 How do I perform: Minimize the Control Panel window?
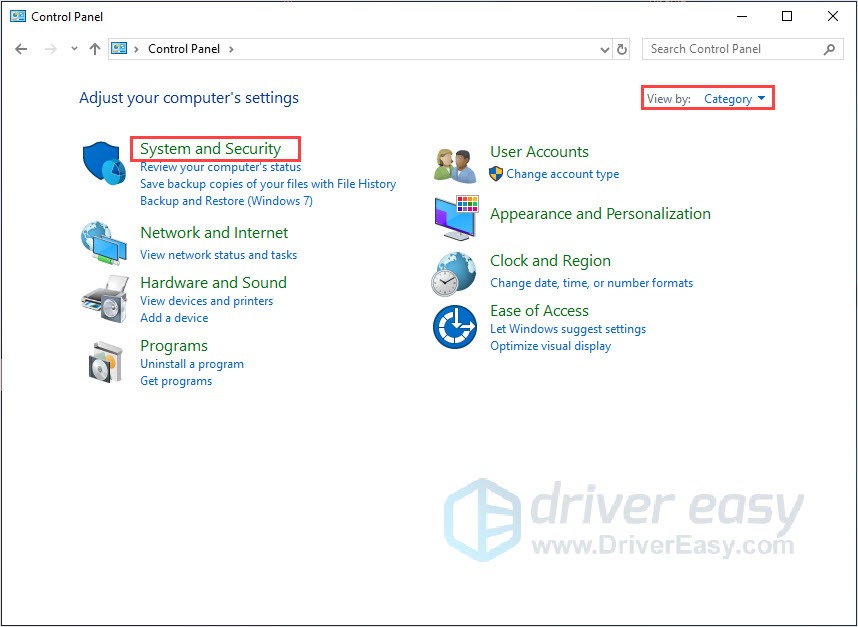(x=742, y=16)
